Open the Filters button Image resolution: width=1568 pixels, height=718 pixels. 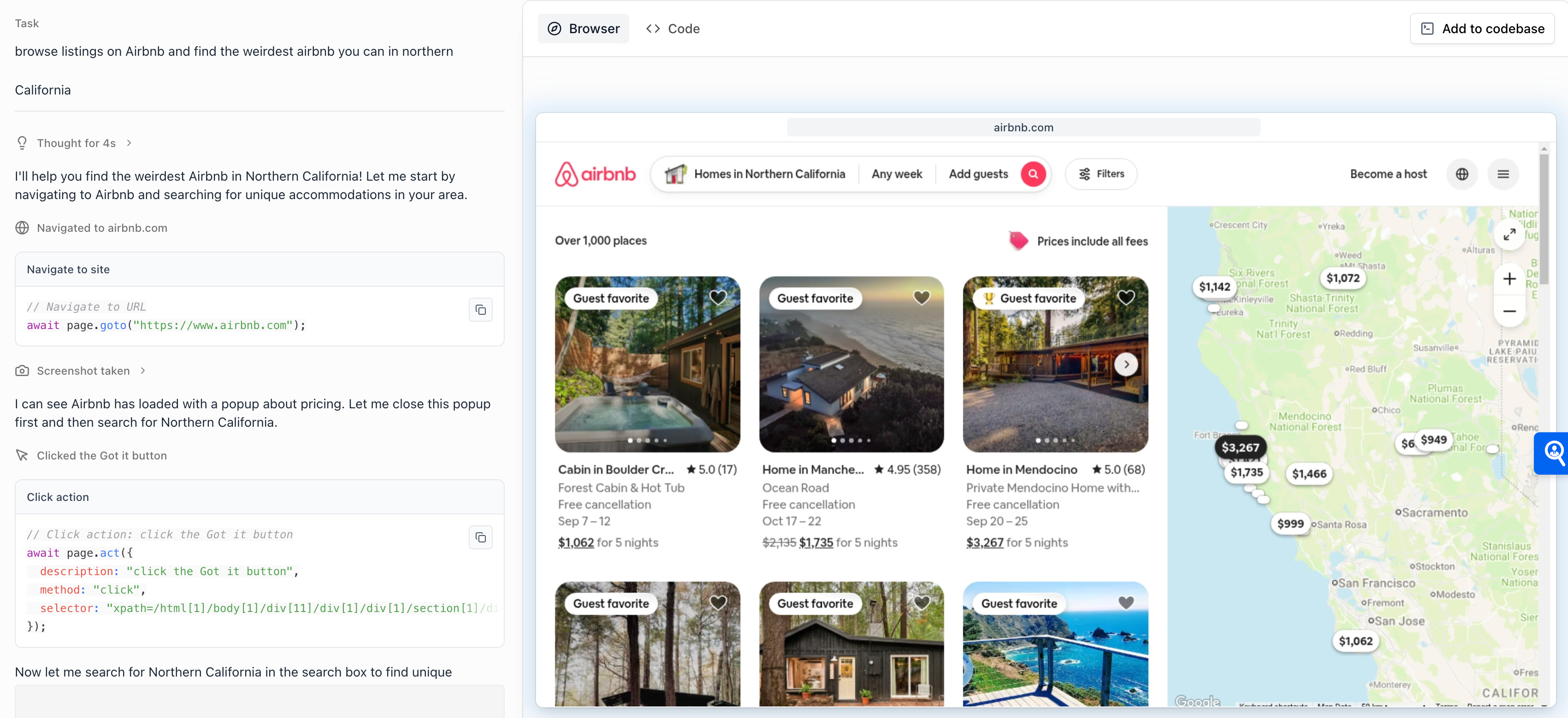click(x=1101, y=174)
